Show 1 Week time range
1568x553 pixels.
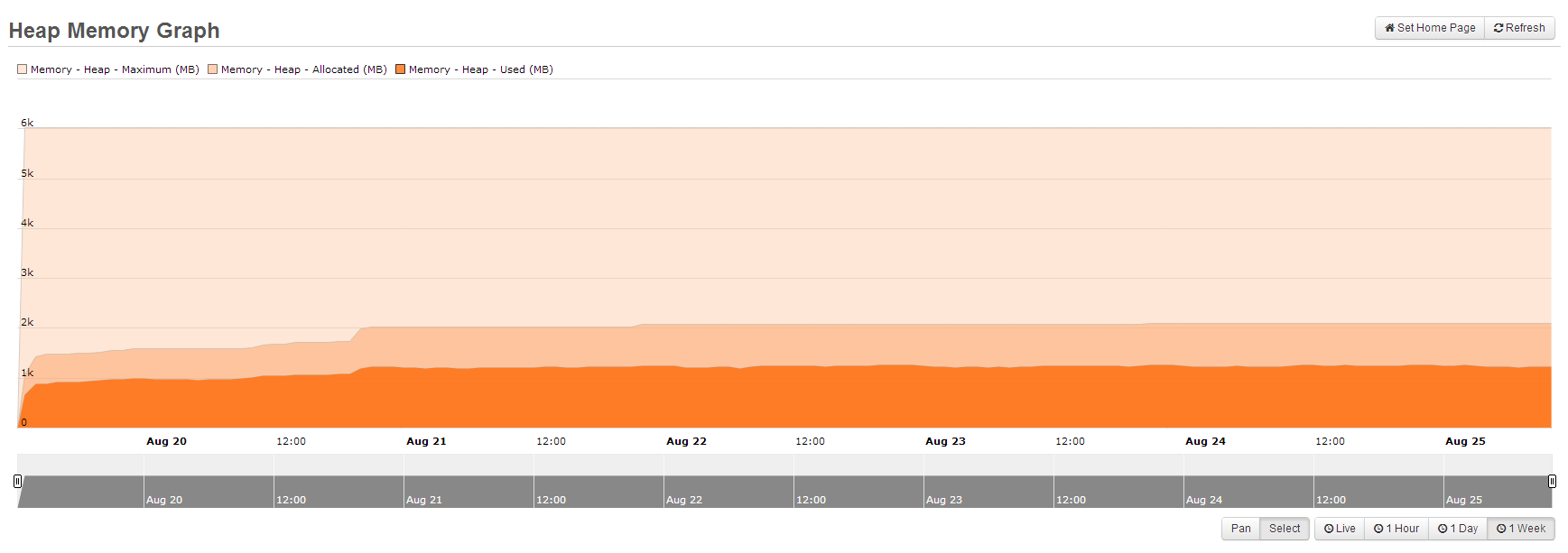(x=1521, y=529)
